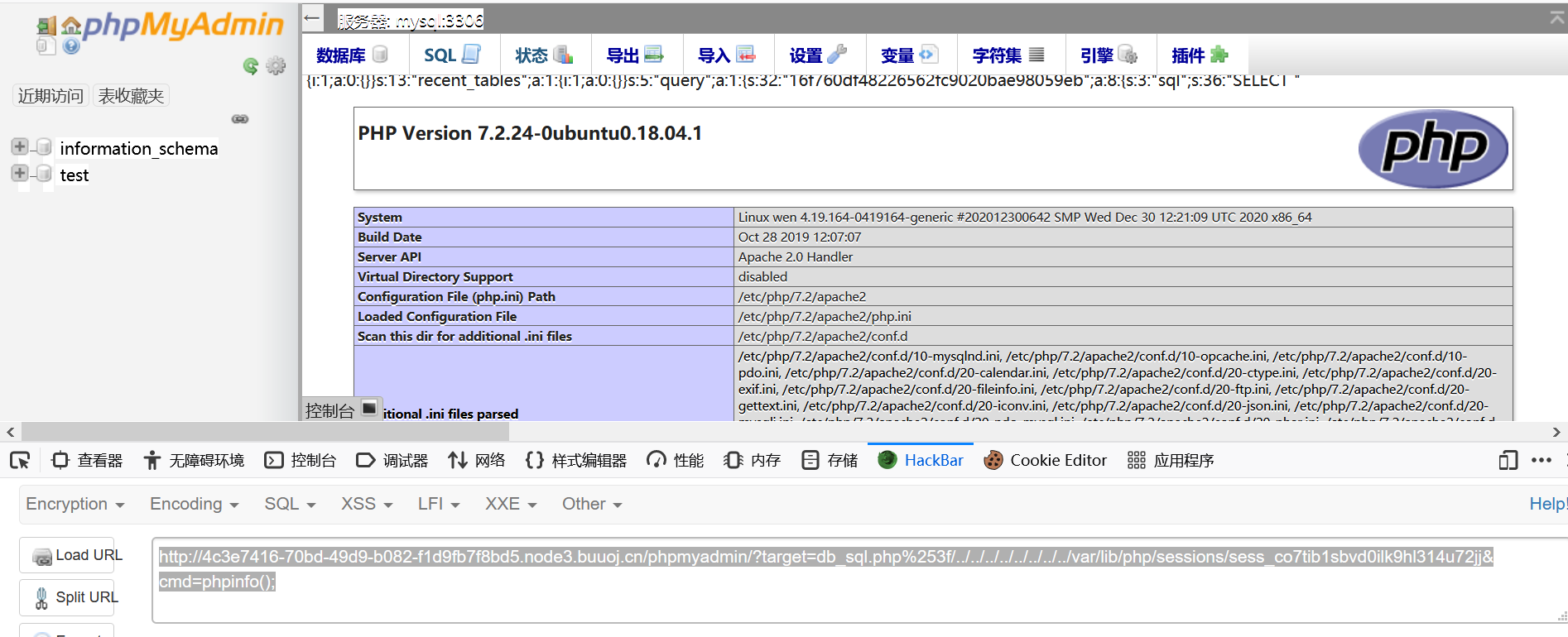Screen dimensions: 1568x637
Task: Switch to devtools 样式编辑器 style editor tab
Action: pyautogui.click(x=576, y=460)
